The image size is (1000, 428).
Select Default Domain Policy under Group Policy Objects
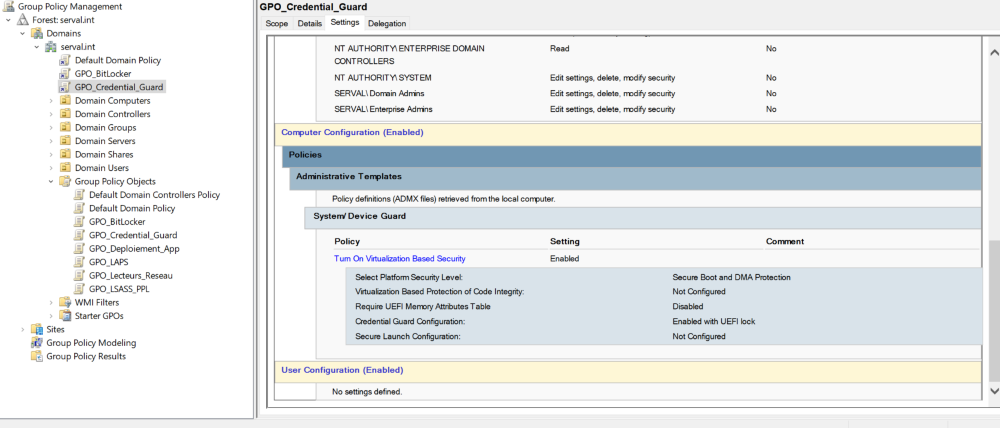coord(132,209)
